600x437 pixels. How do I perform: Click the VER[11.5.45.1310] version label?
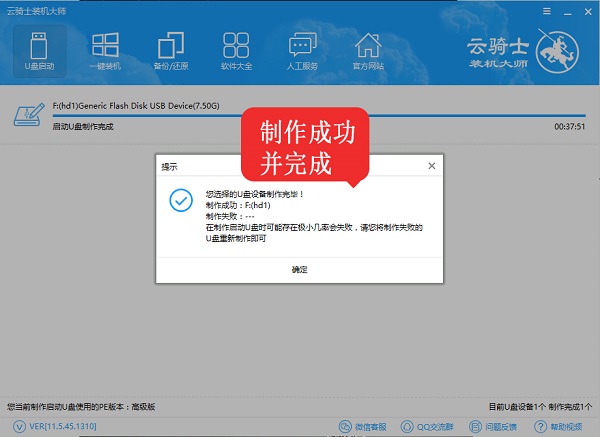click(63, 426)
